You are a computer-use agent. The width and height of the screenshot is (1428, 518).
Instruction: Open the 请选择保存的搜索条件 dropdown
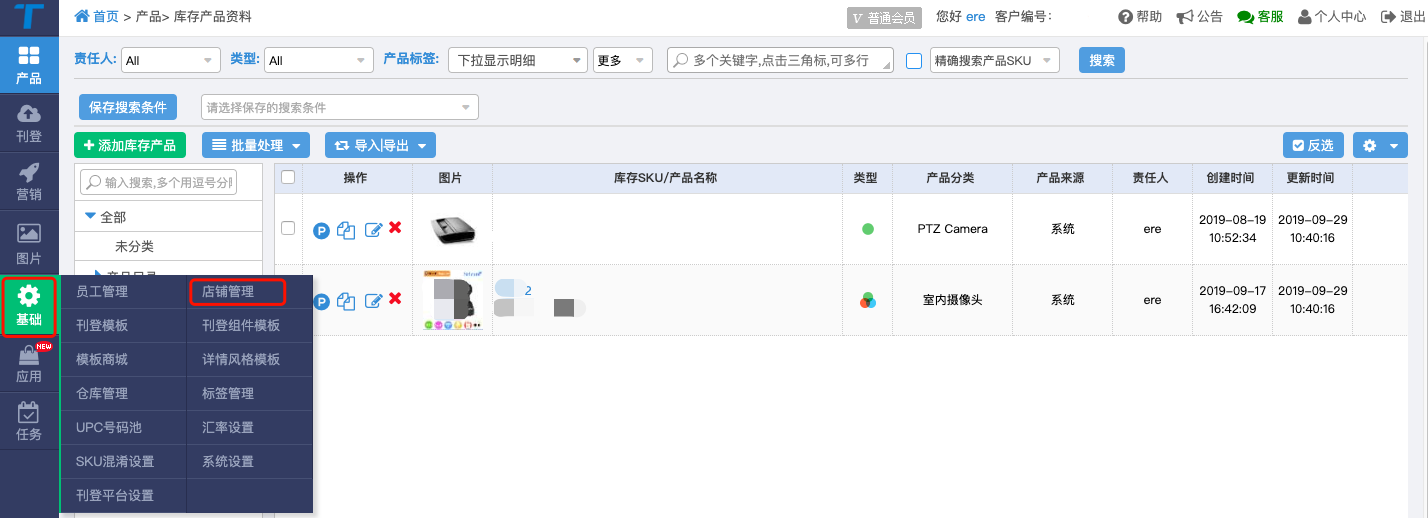pyautogui.click(x=340, y=107)
